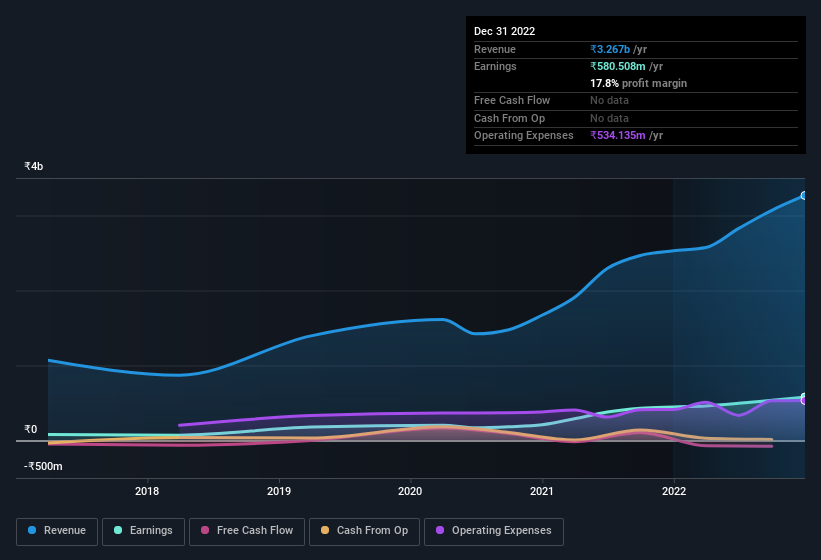The height and width of the screenshot is (560, 821).
Task: Click the -₹500m y-axis label
Action: 43,466
